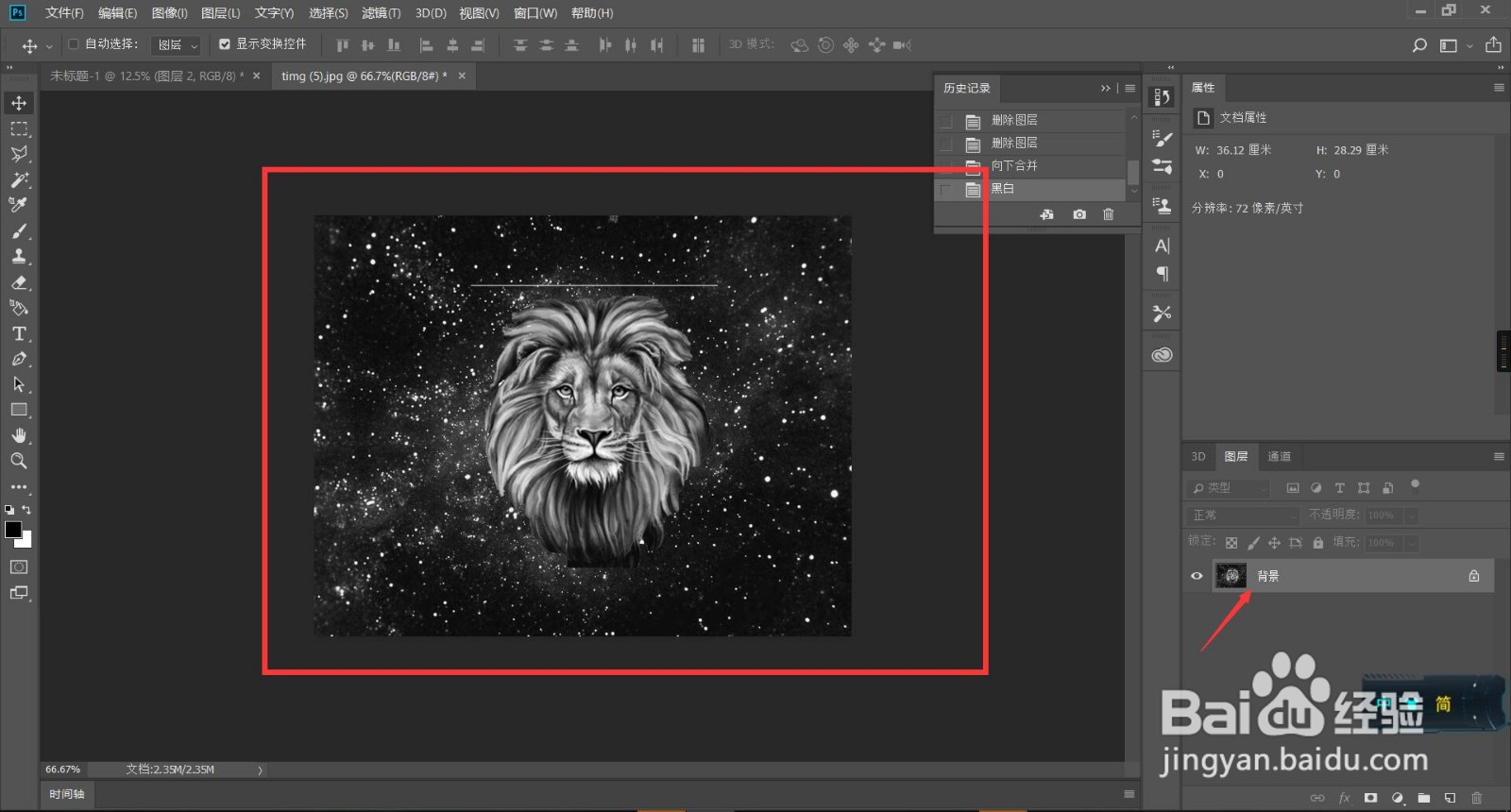Select the Path Selection arrow tool
This screenshot has height=812, width=1511.
[x=19, y=384]
